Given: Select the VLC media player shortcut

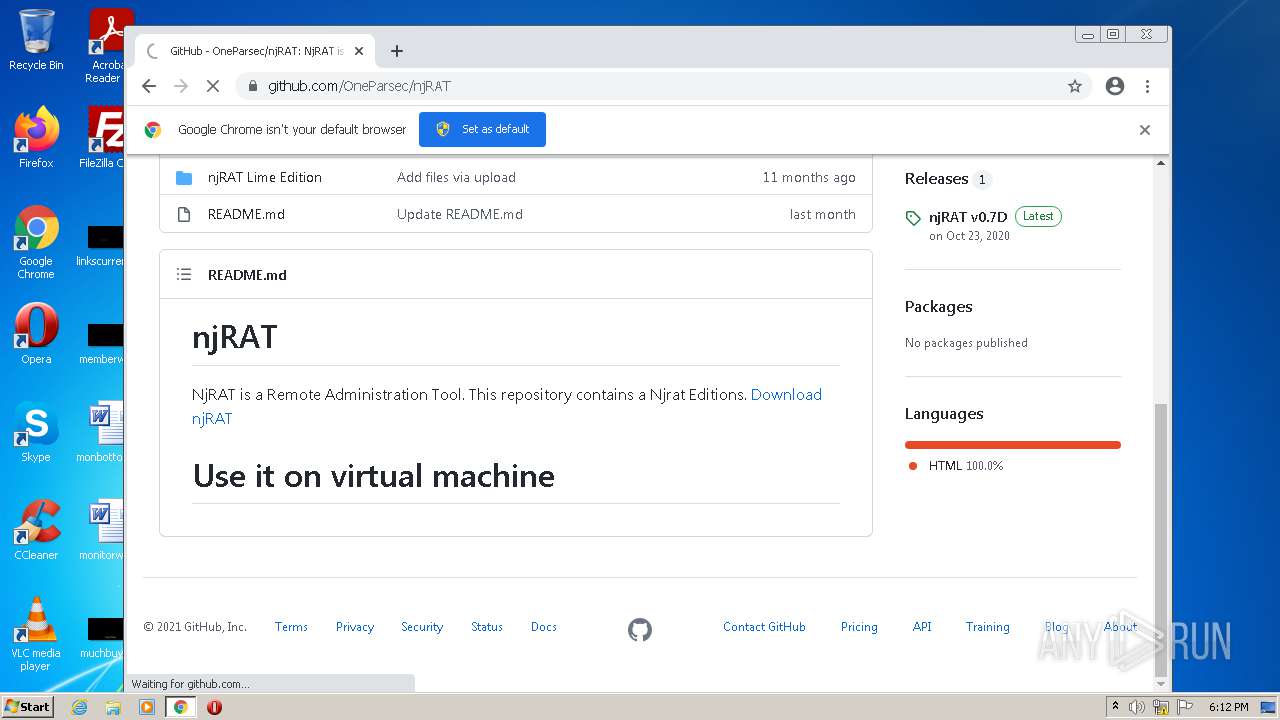Looking at the screenshot, I should (x=36, y=634).
